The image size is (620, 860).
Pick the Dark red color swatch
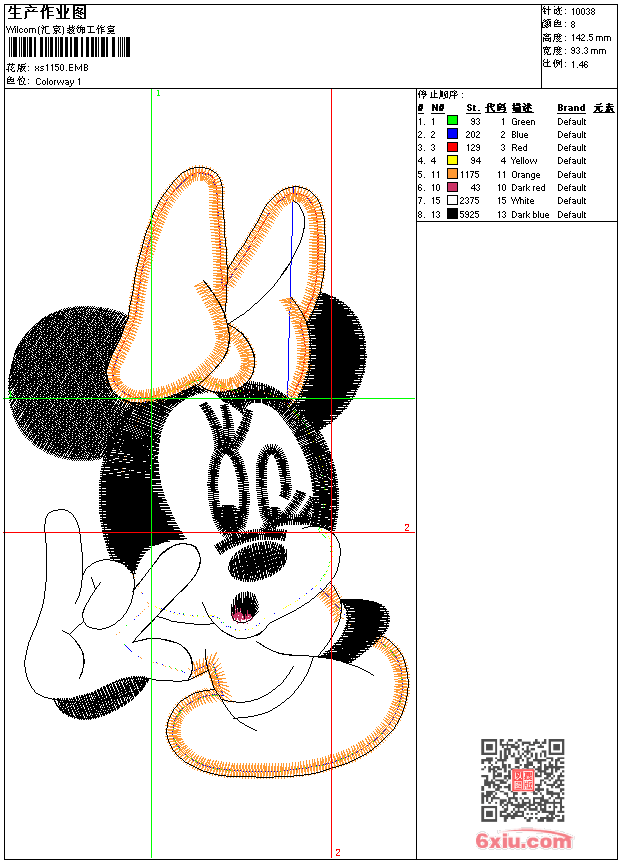(452, 187)
